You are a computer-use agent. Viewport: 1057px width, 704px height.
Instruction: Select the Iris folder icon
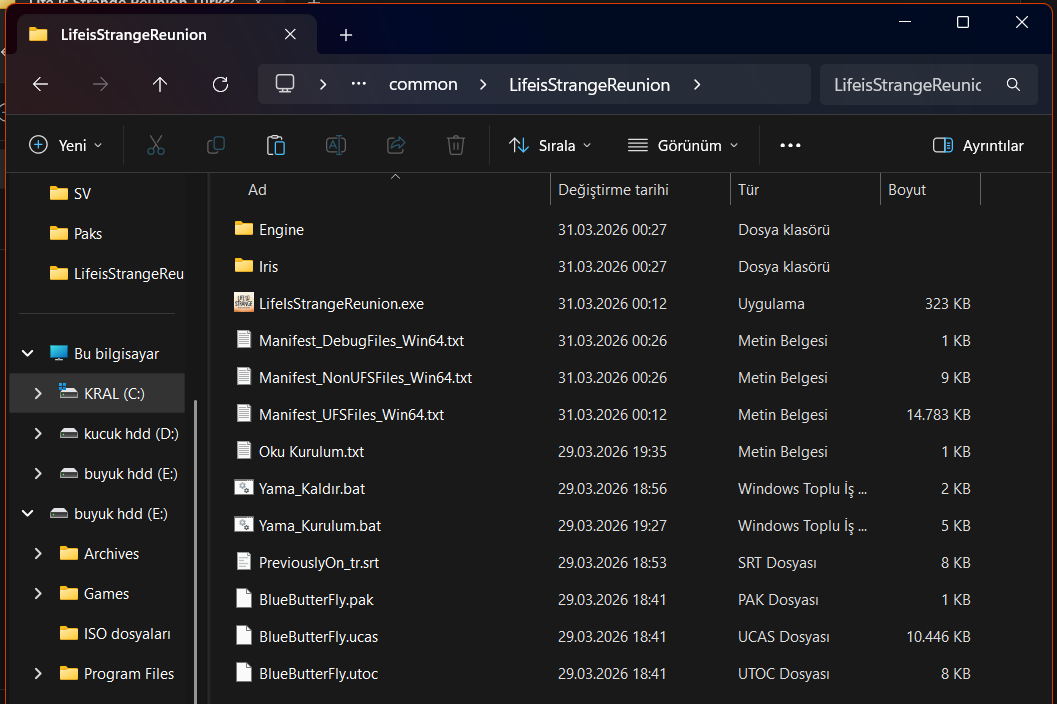243,266
